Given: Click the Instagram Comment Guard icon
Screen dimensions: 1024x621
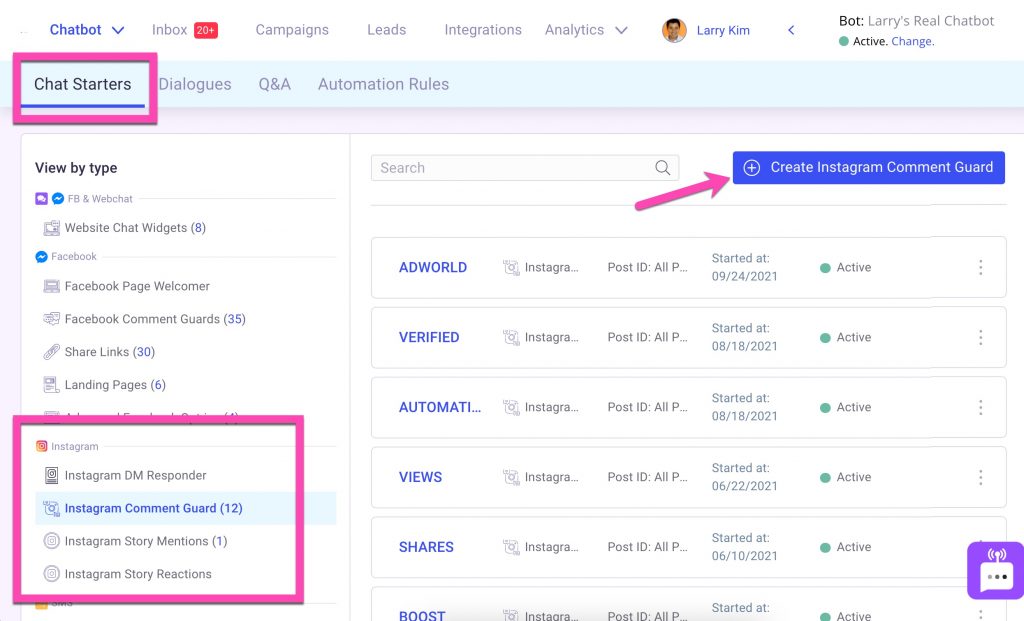Looking at the screenshot, I should (52, 508).
